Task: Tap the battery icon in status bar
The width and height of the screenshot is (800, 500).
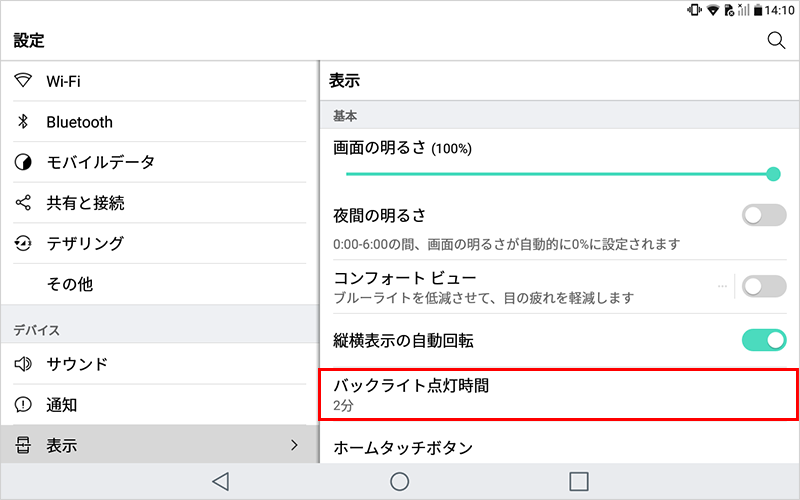Action: [x=759, y=10]
